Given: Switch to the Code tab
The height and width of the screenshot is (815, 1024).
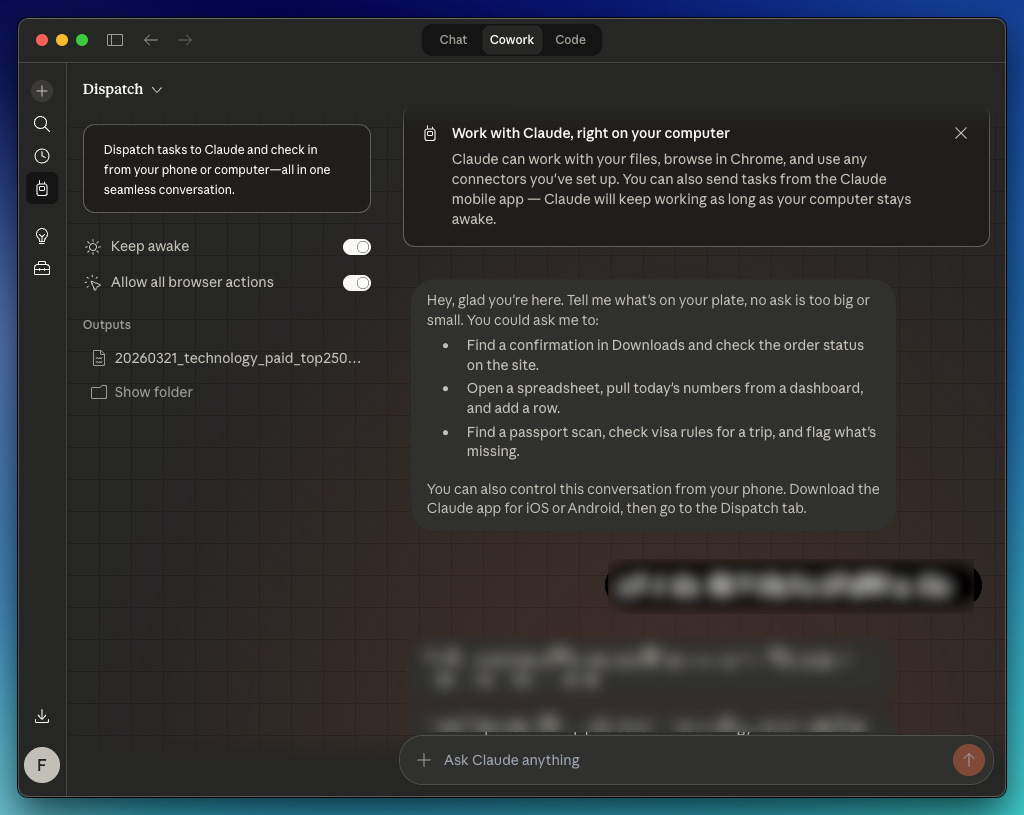Looking at the screenshot, I should (x=570, y=40).
